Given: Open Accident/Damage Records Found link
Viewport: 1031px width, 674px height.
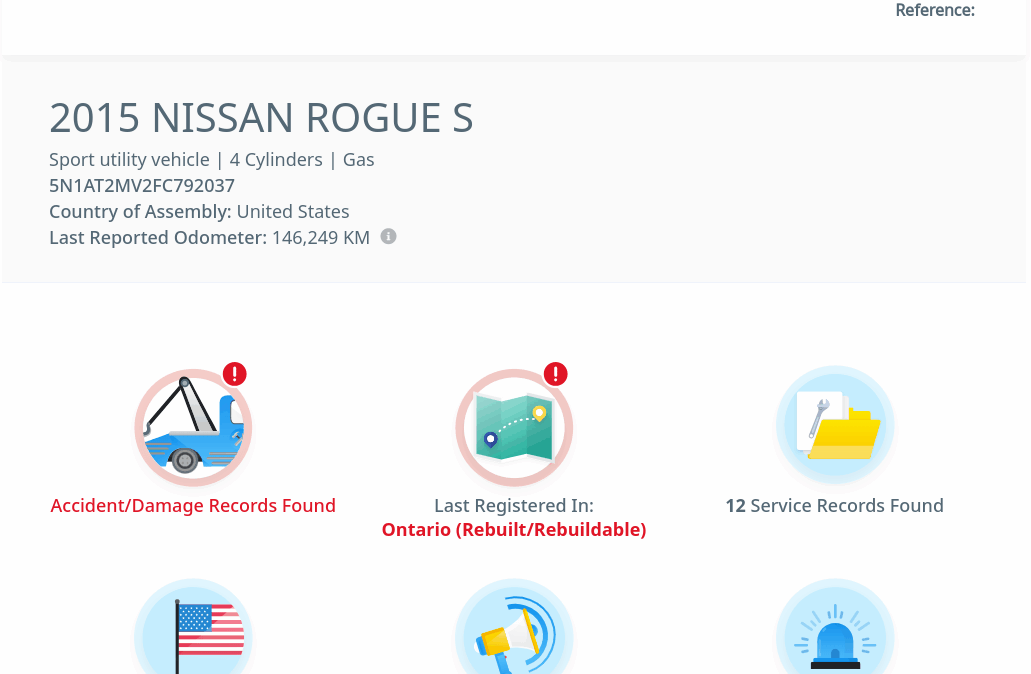Looking at the screenshot, I should click(193, 506).
